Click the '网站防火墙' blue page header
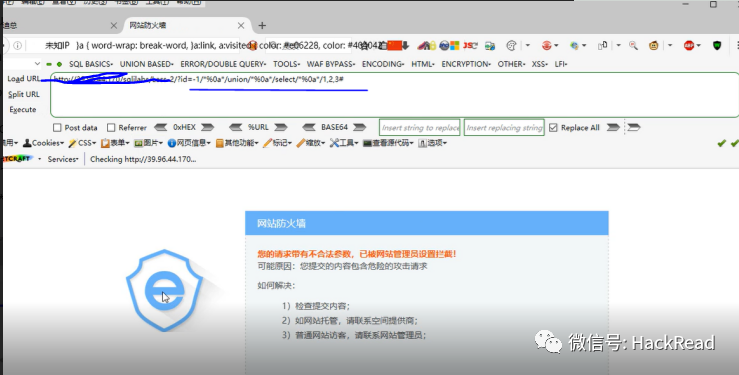The image size is (739, 375). pyautogui.click(x=427, y=223)
